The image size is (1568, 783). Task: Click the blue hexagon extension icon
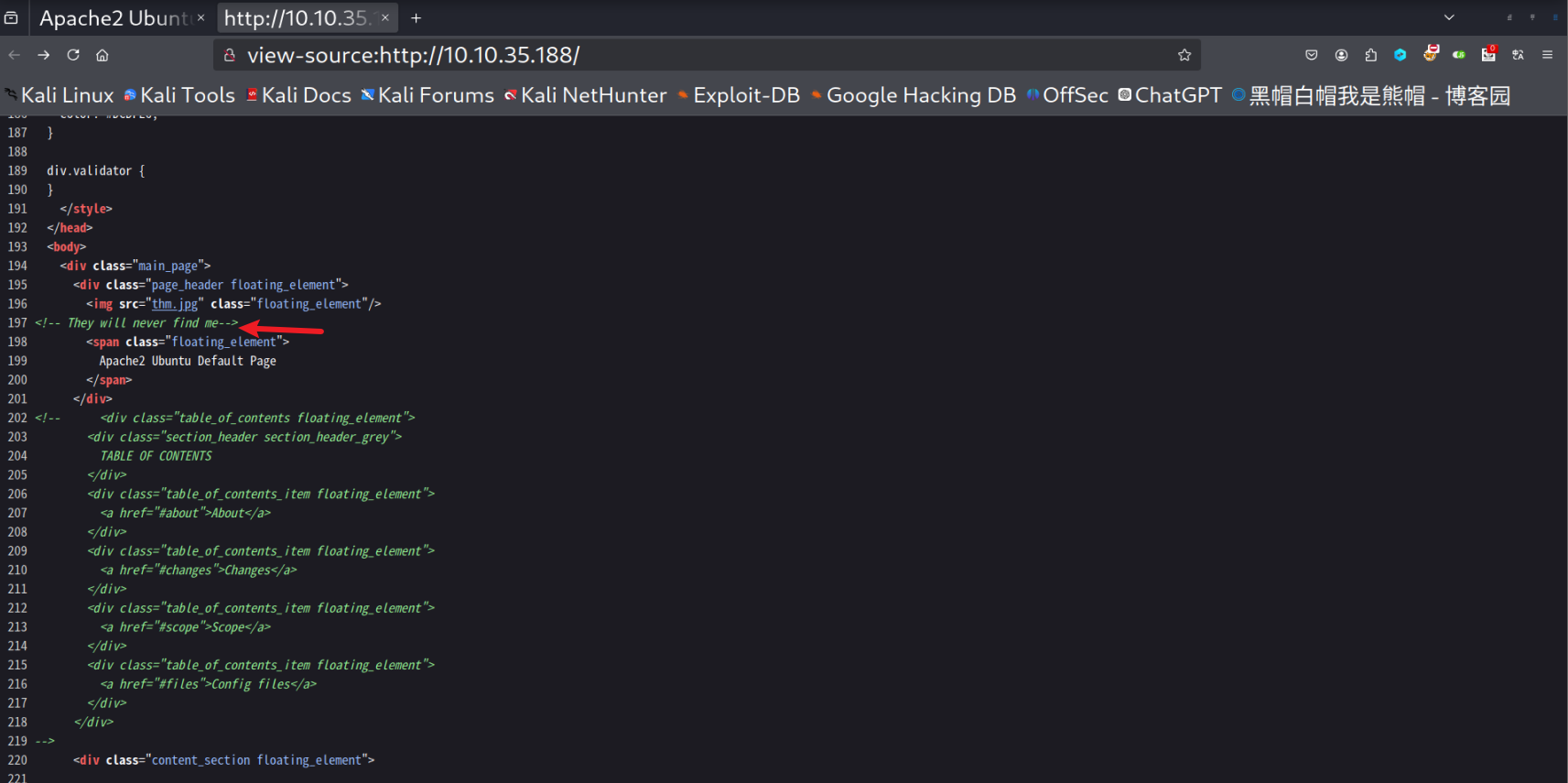click(1400, 55)
